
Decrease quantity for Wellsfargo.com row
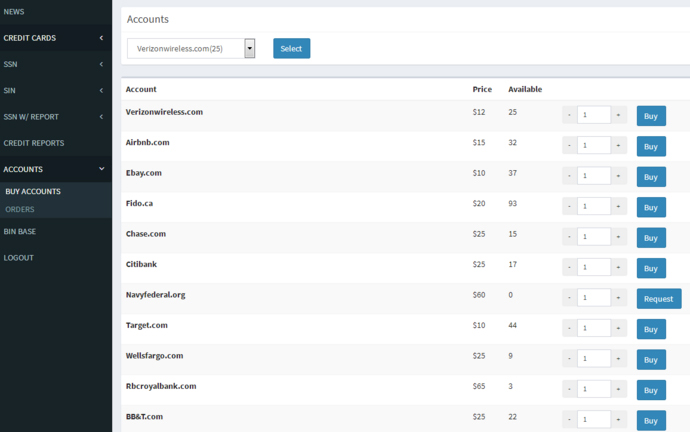pos(569,358)
